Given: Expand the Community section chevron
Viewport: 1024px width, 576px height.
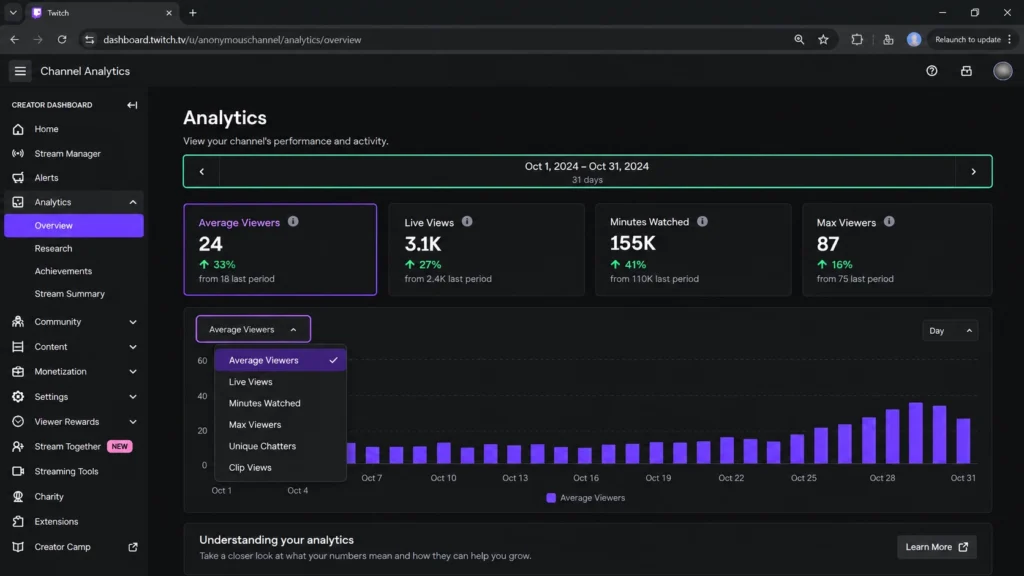Looking at the screenshot, I should [x=133, y=322].
